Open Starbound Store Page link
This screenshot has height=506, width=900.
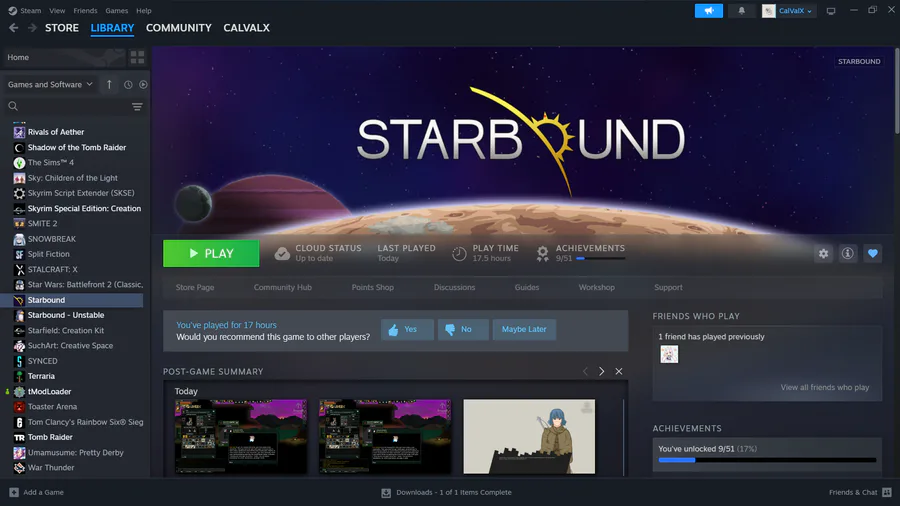(195, 287)
